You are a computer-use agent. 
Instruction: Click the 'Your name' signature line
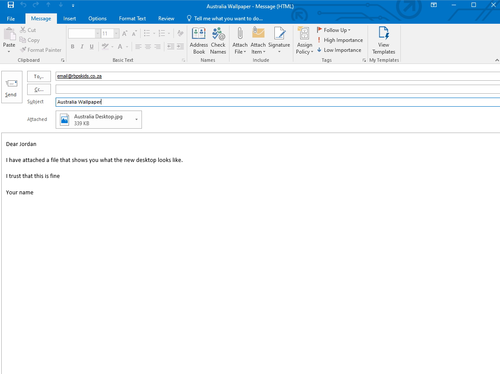click(20, 192)
